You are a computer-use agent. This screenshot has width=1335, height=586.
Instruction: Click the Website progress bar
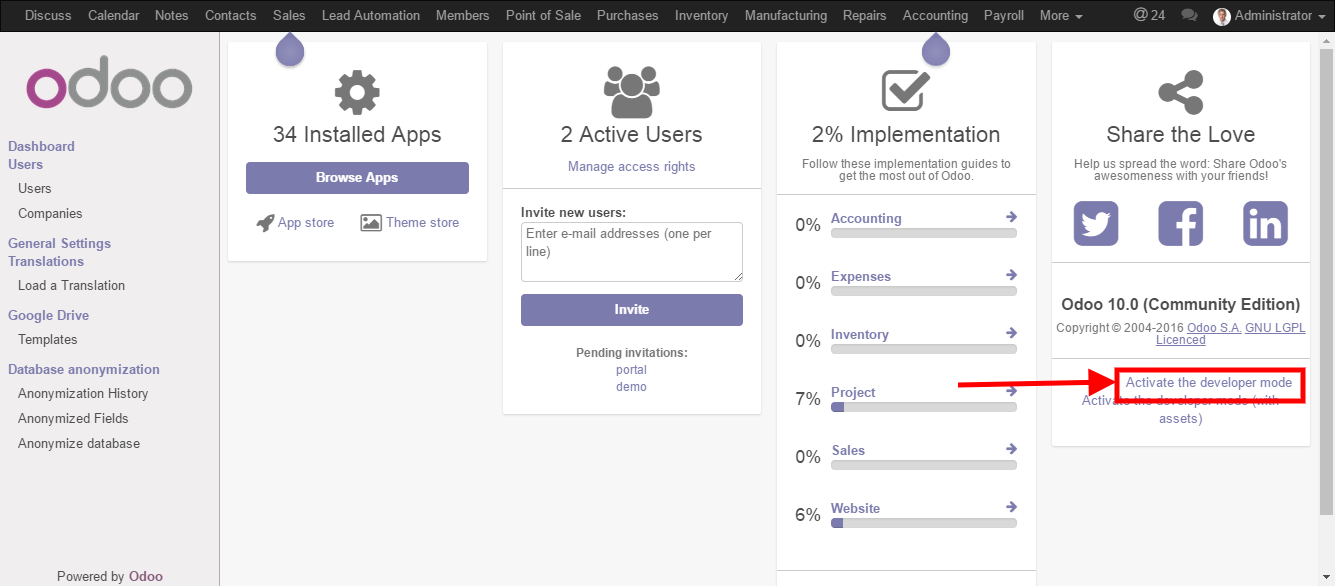924,523
